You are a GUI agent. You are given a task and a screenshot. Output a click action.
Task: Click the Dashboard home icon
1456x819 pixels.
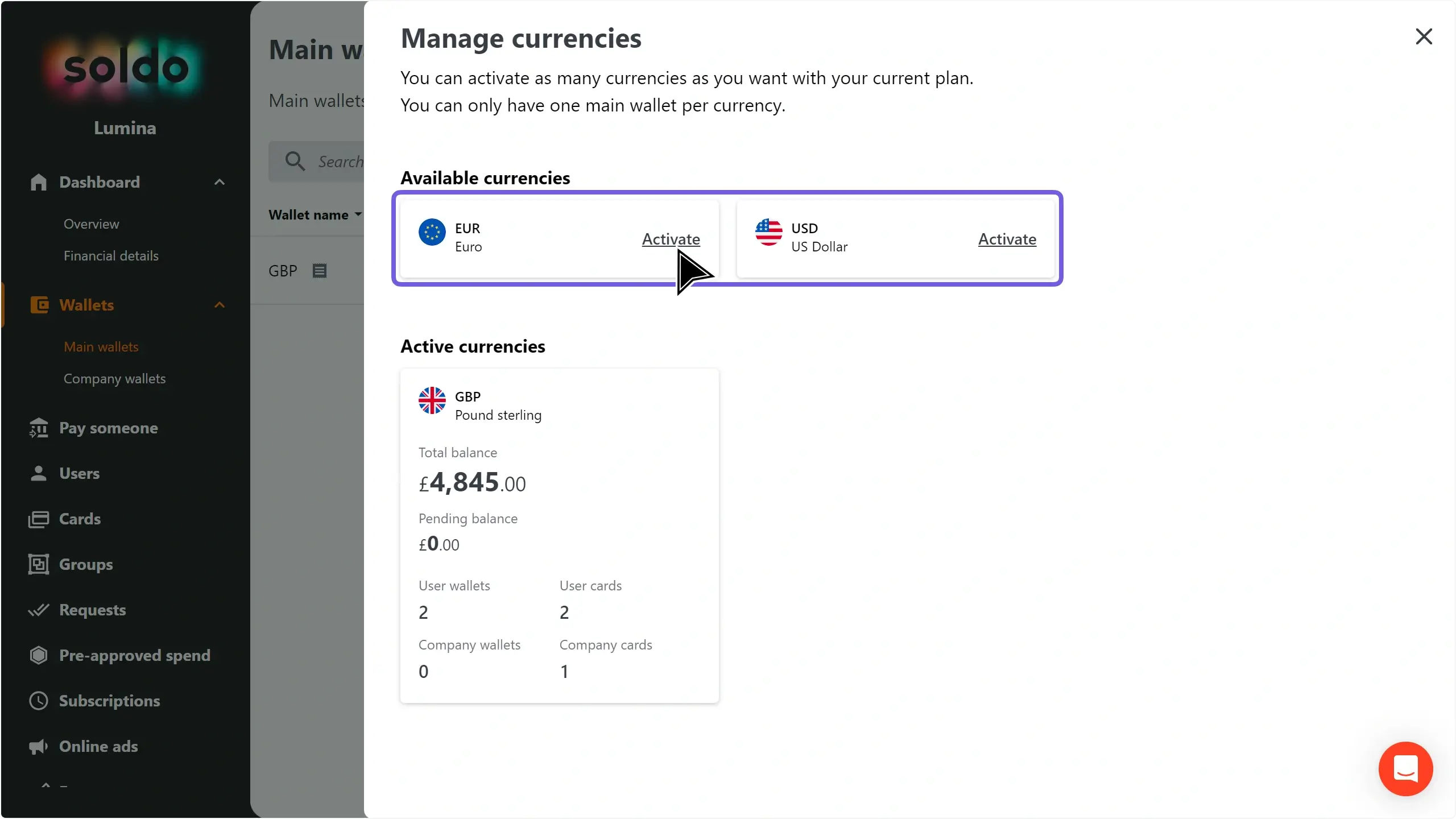(38, 182)
